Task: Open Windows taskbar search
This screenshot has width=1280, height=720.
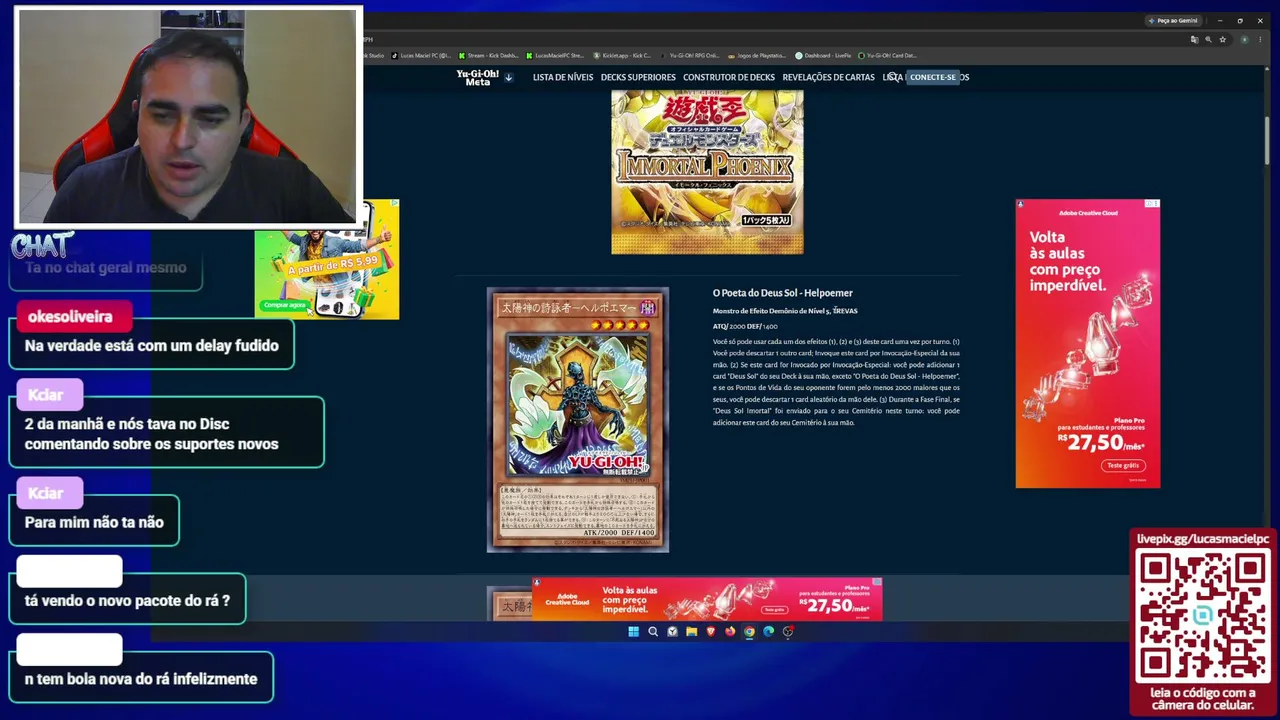Action: pos(653,631)
